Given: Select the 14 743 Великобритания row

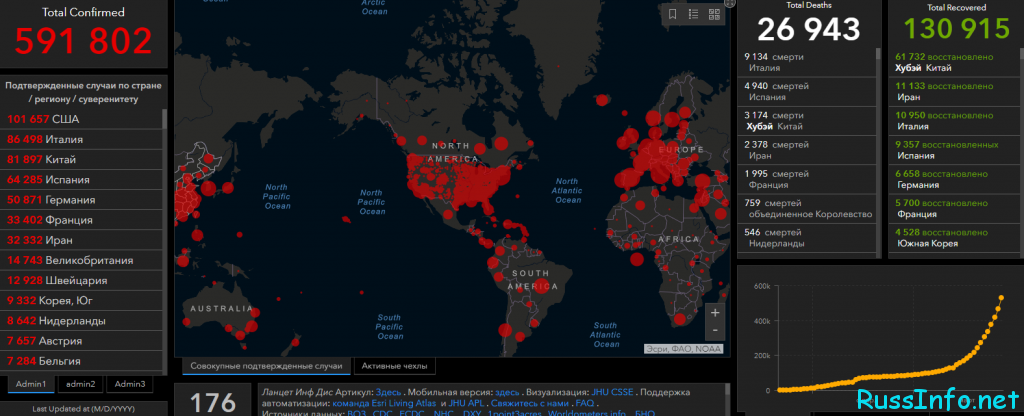Looking at the screenshot, I should 82,261.
